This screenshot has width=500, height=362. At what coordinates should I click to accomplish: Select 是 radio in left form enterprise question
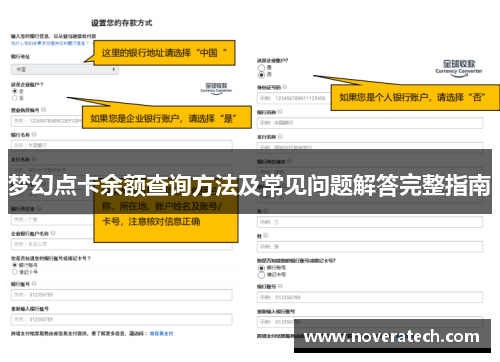click(14, 91)
